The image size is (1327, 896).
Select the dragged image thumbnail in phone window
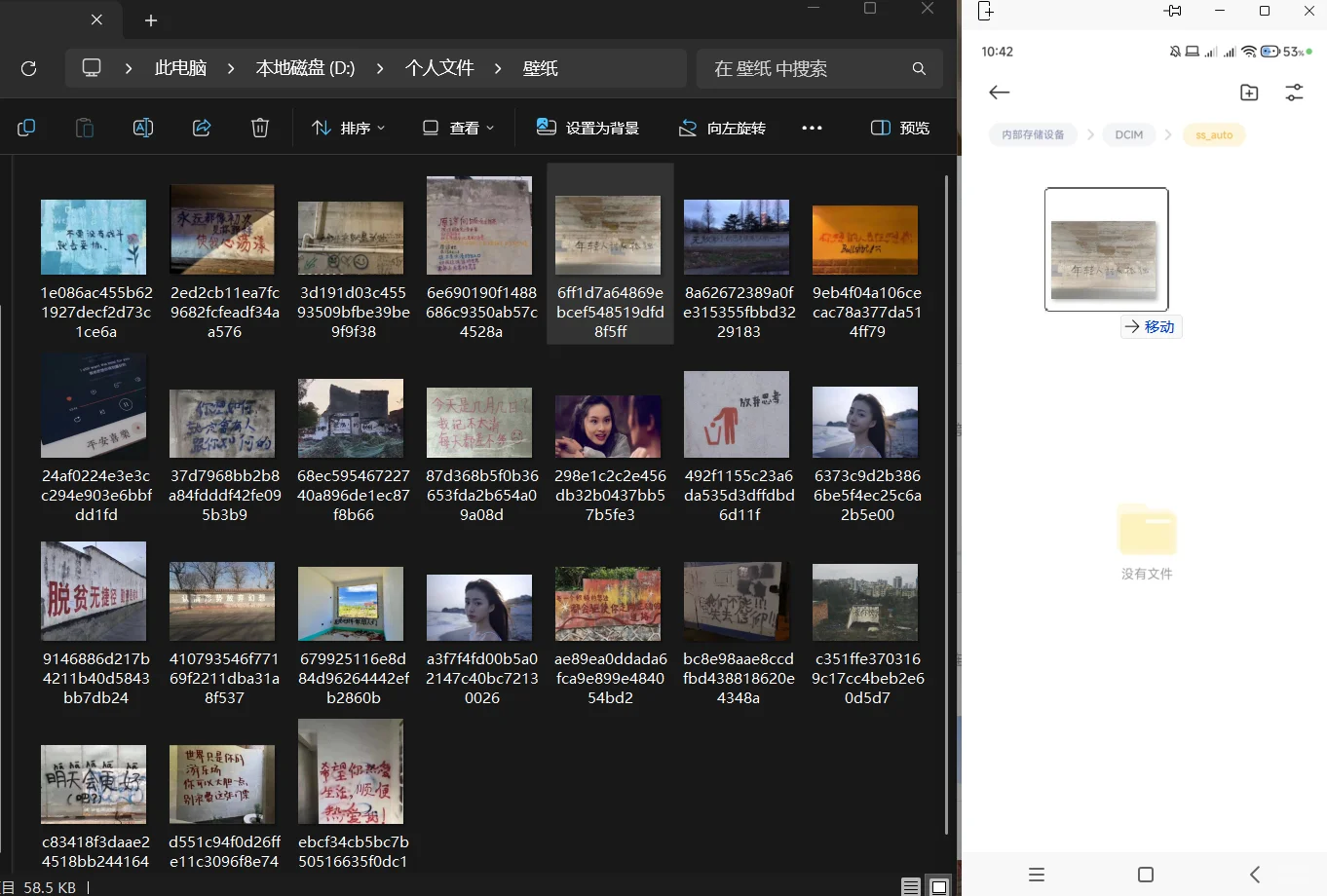click(1106, 249)
